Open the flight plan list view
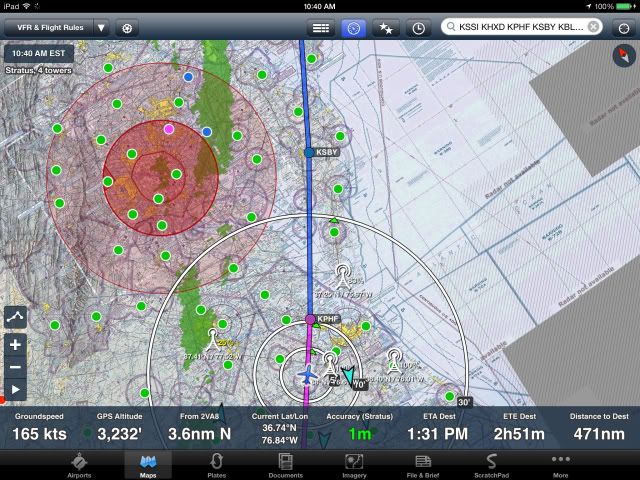 (x=321, y=28)
